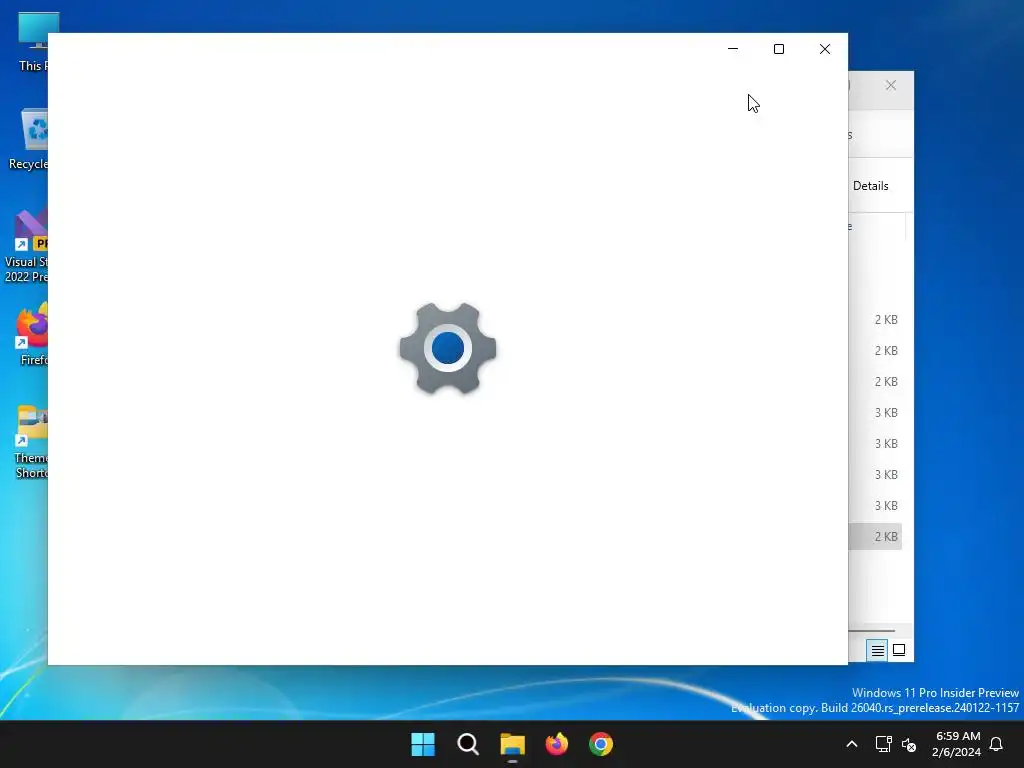The width and height of the screenshot is (1024, 768).
Task: Open File Explorer from the taskbar
Action: [x=513, y=744]
